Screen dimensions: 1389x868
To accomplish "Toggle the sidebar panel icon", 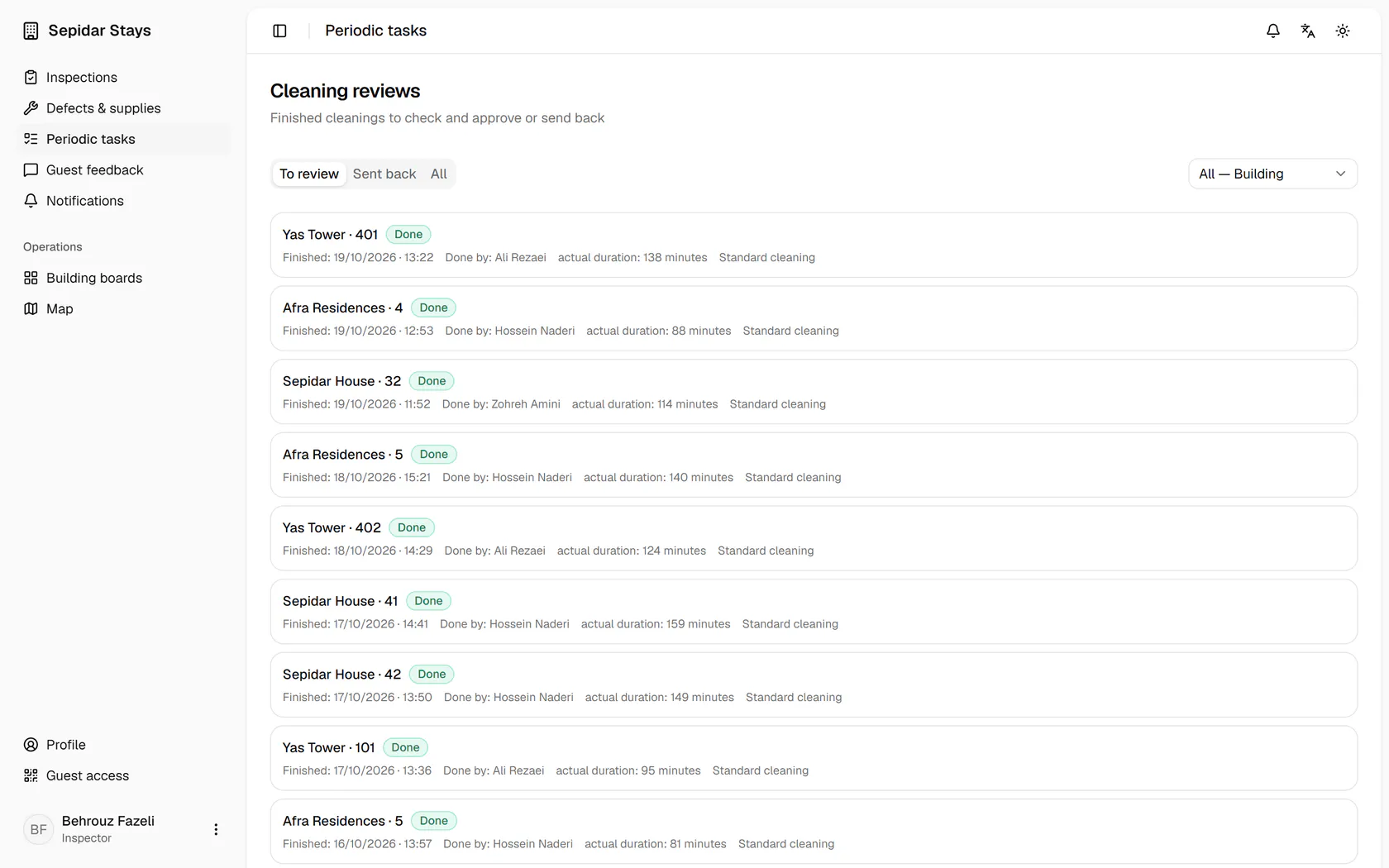I will (x=279, y=31).
